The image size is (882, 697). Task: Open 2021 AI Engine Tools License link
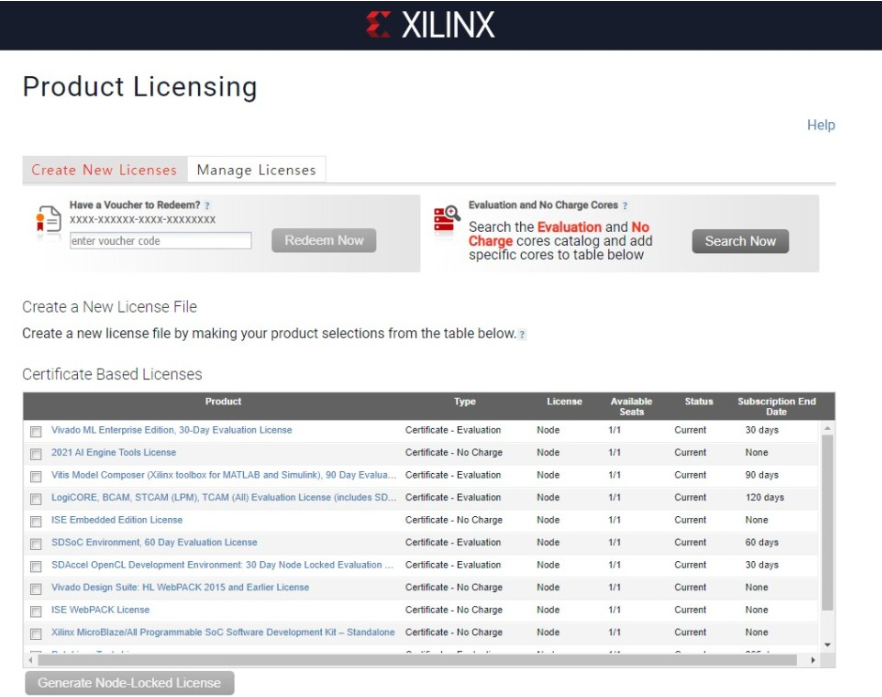[x=114, y=452]
